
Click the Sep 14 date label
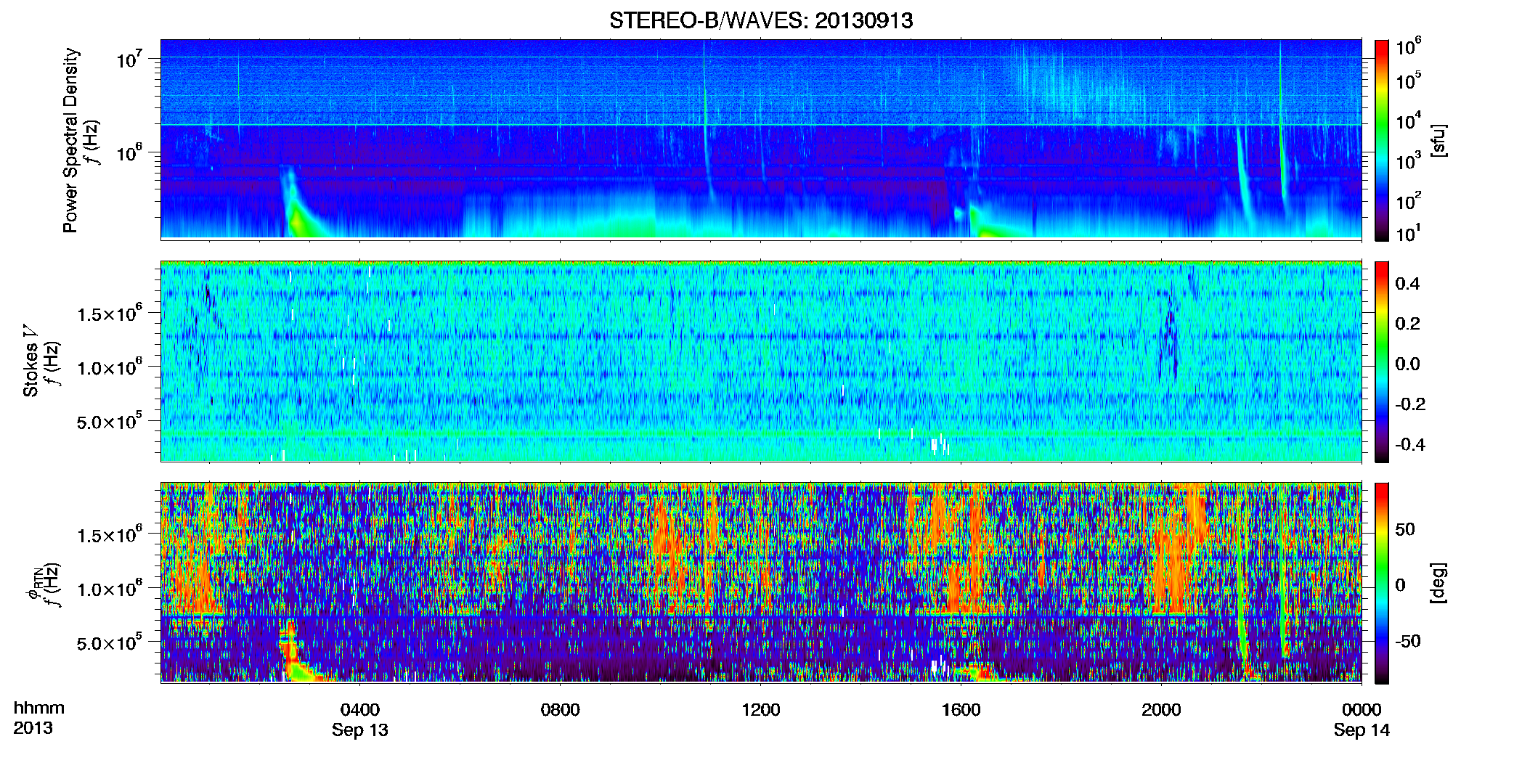(1362, 730)
